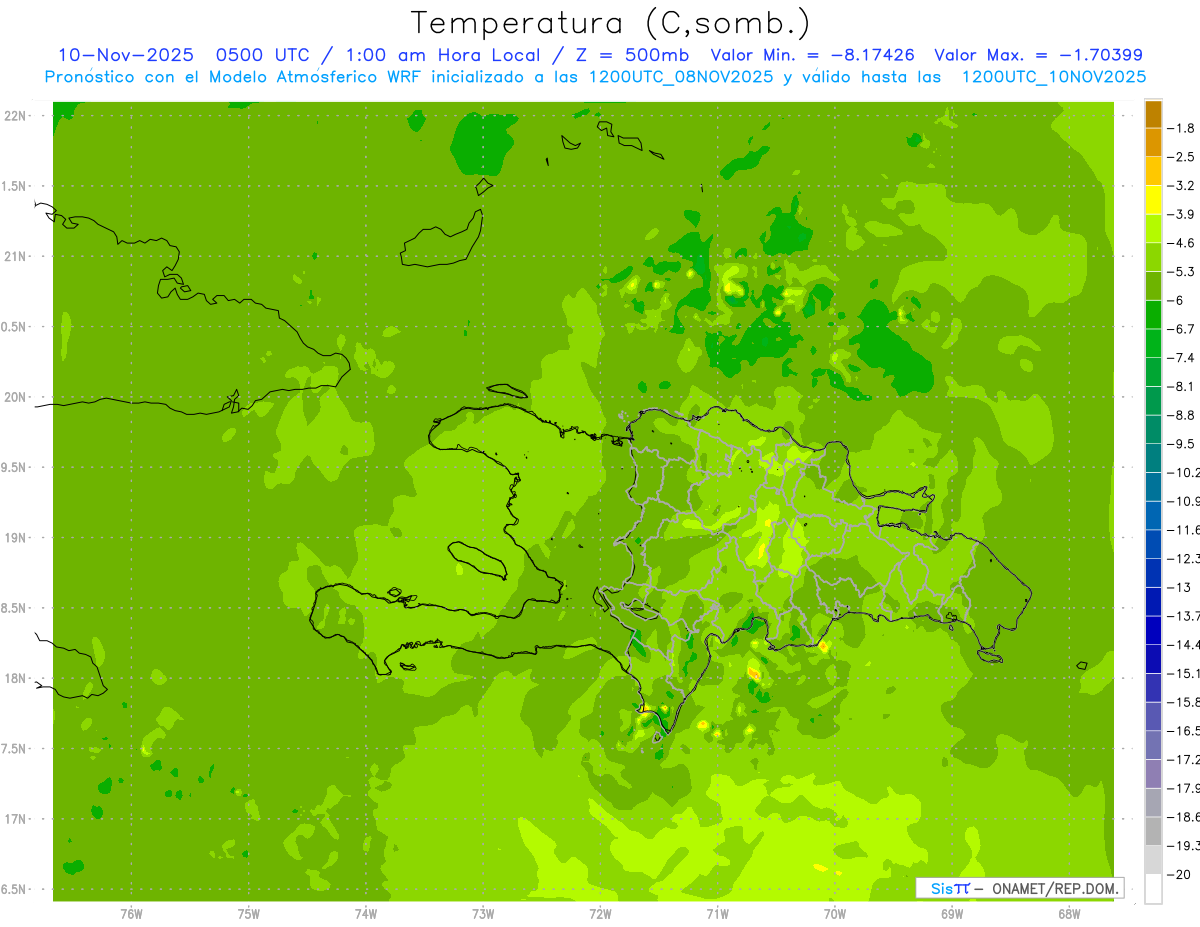Click the '-13' legend value
The width and height of the screenshot is (1200, 927).
point(1180,587)
